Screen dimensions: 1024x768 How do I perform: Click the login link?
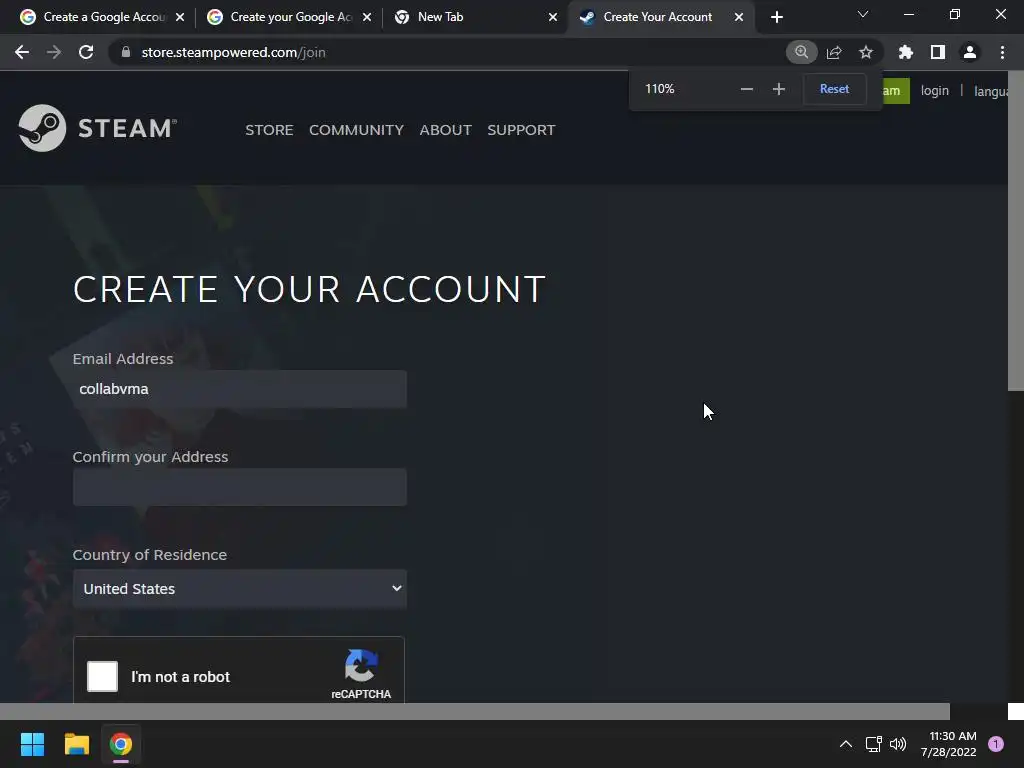pyautogui.click(x=935, y=91)
